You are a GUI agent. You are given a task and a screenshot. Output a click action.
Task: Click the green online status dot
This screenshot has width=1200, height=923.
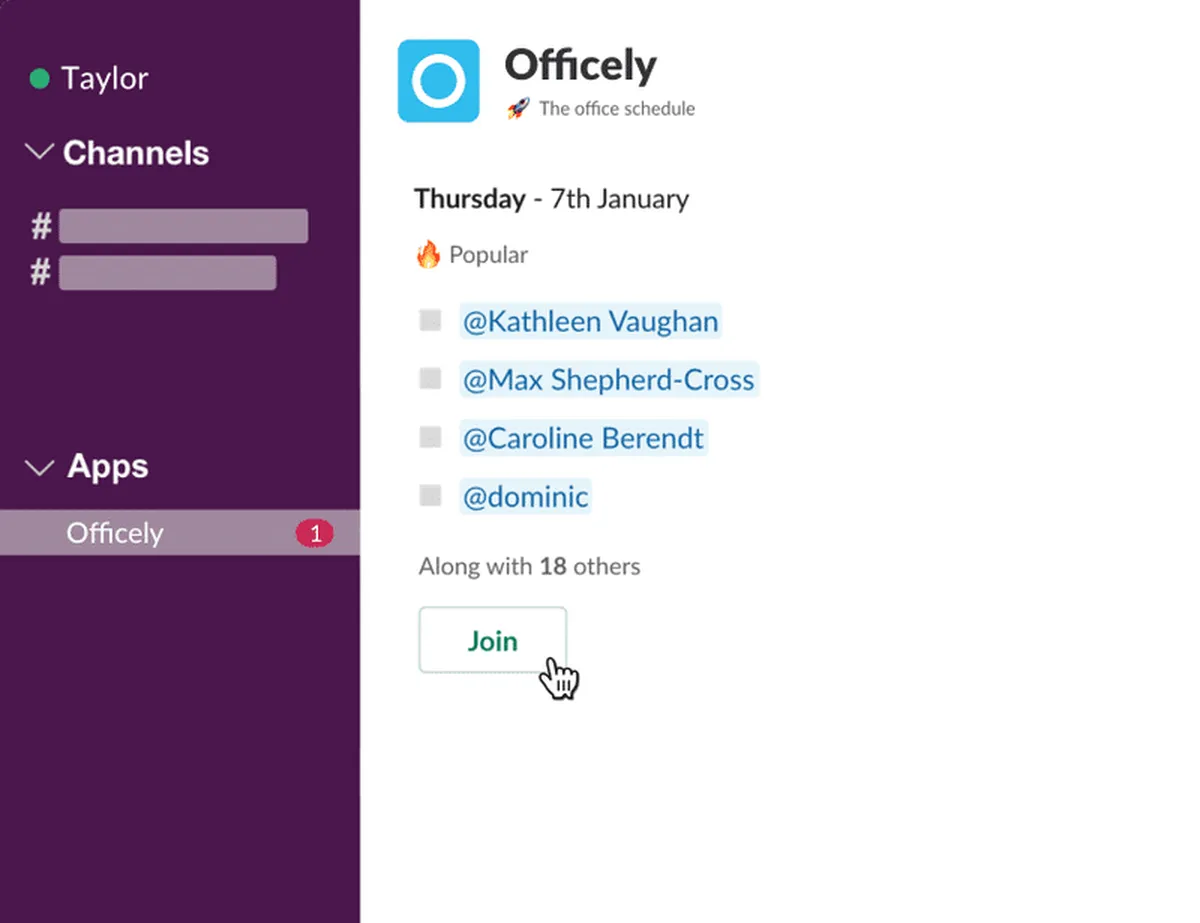click(x=40, y=79)
